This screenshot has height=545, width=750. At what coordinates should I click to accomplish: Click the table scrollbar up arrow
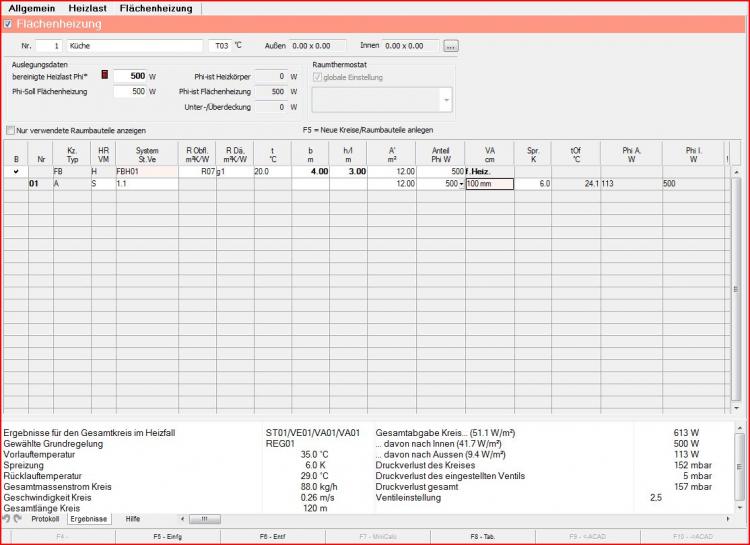point(737,172)
